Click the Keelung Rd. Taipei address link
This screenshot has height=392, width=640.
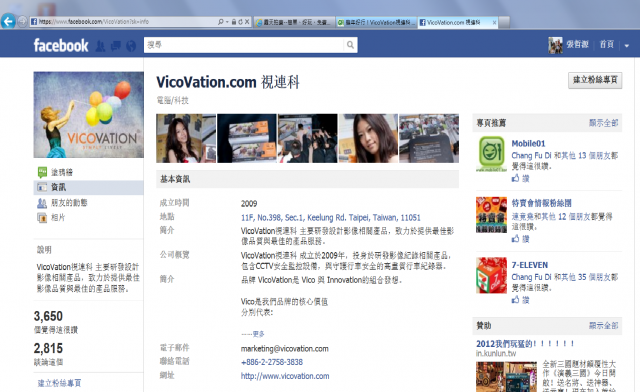click(331, 218)
